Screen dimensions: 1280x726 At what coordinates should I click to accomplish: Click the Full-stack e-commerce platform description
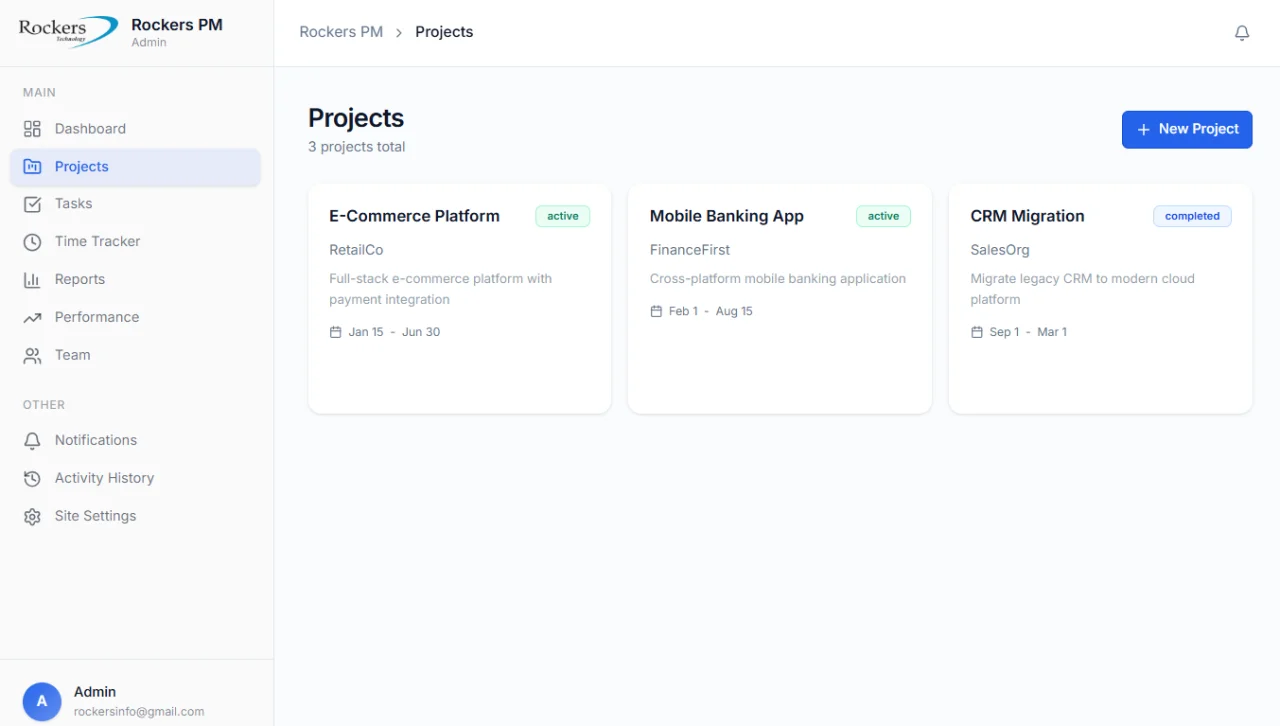click(x=441, y=289)
